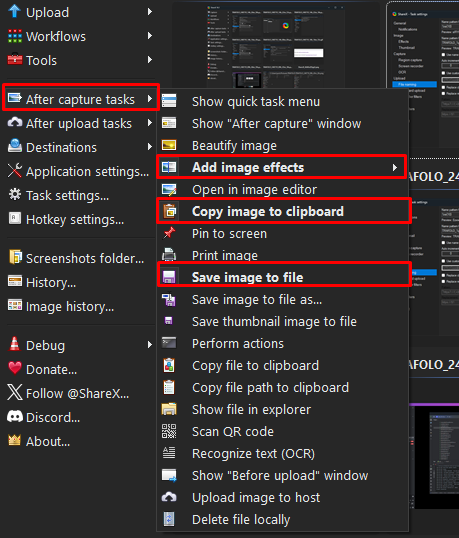The image size is (459, 538).
Task: Enable Save image to file as task
Action: tap(283, 300)
